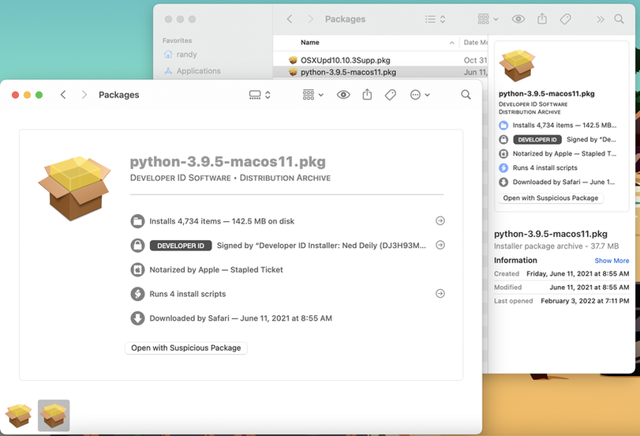This screenshot has width=640, height=436.
Task: Click Downloaded by Safari in rear preview pane
Action: click(x=564, y=182)
